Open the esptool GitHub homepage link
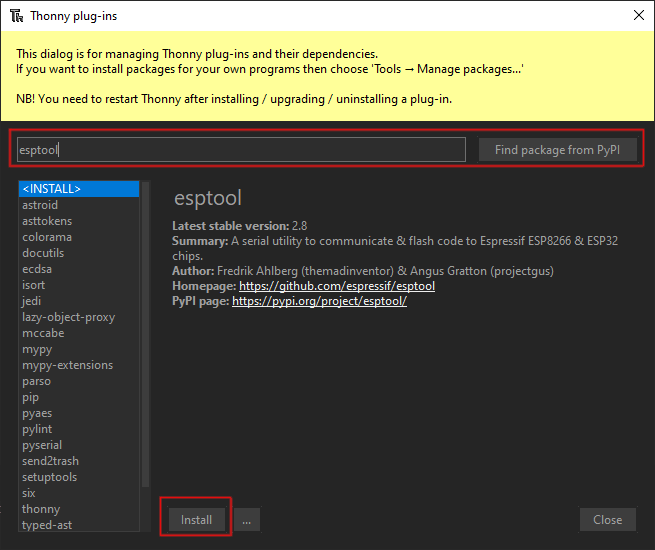This screenshot has width=655, height=550. click(337, 286)
